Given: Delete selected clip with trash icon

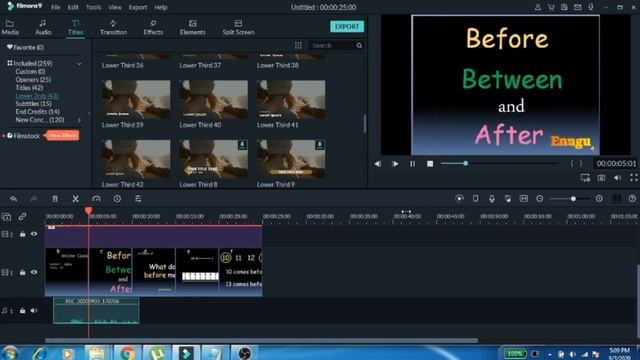Looking at the screenshot, I should tap(55, 199).
